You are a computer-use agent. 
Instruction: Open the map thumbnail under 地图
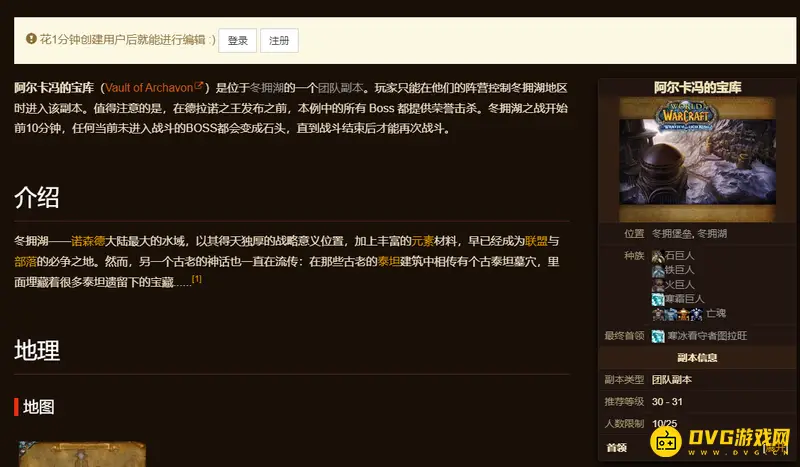point(82,454)
